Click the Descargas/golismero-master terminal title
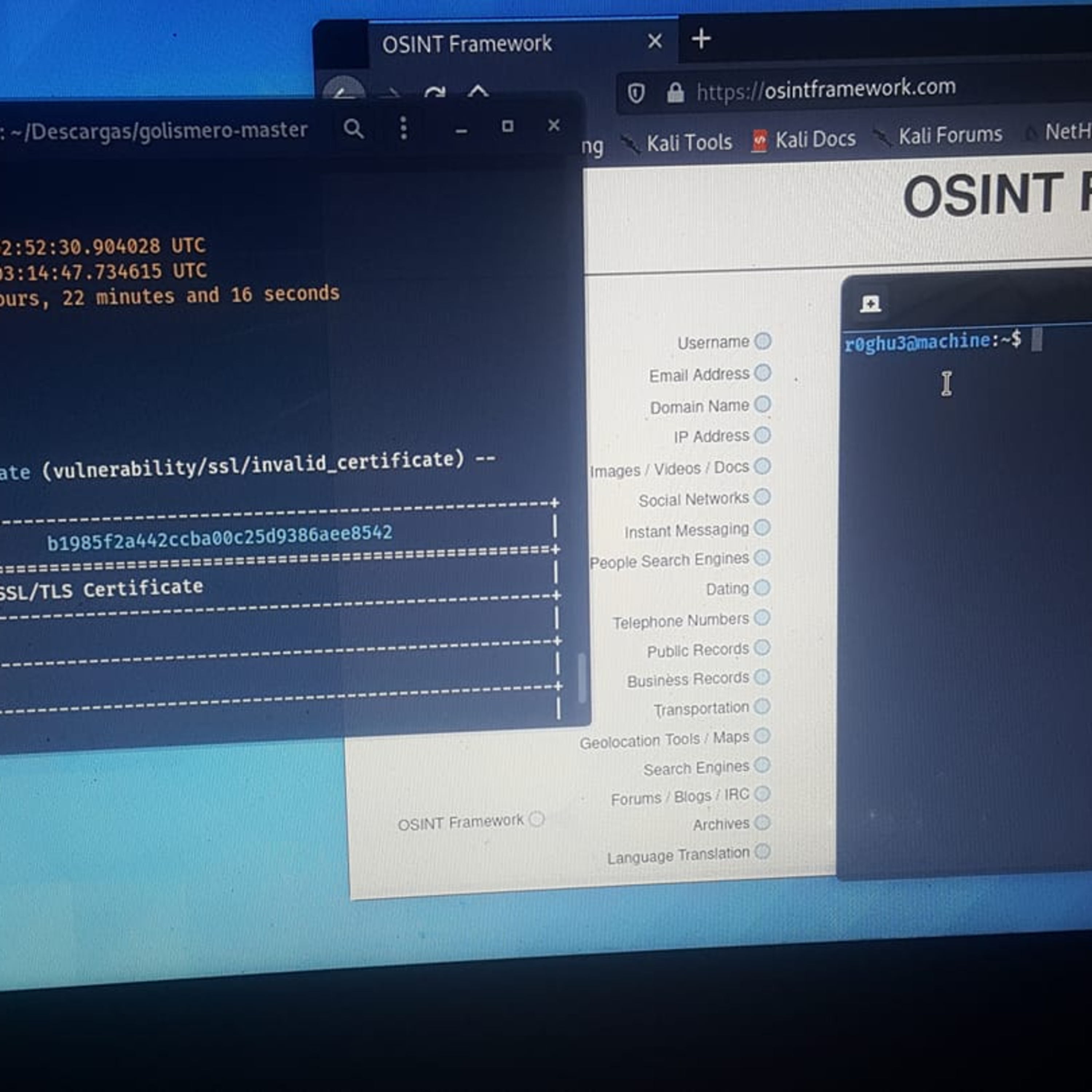Viewport: 1092px width, 1092px height. (x=159, y=131)
